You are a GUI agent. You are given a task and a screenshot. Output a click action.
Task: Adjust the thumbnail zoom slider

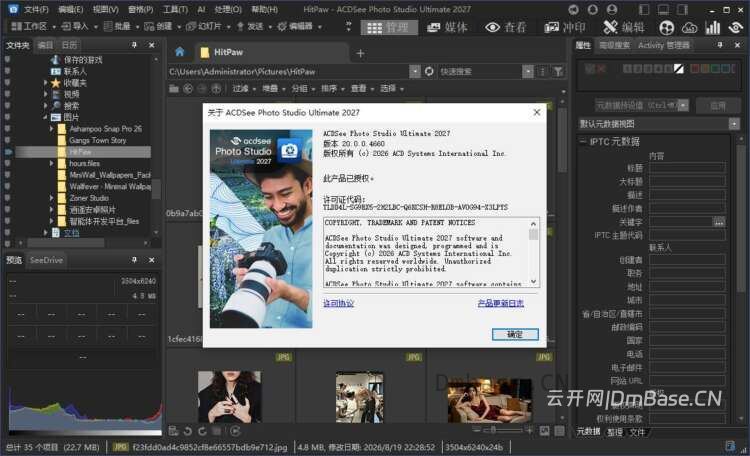(x=502, y=430)
